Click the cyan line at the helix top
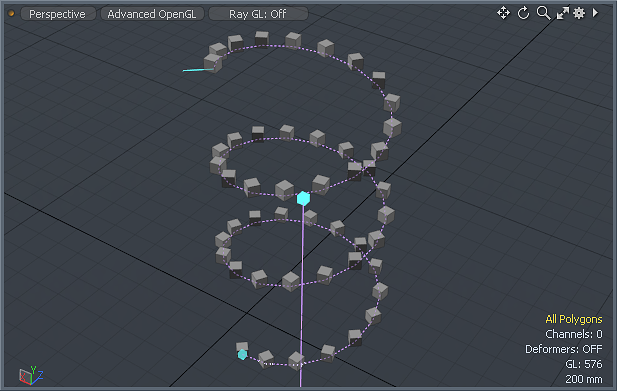Image resolution: width=617 pixels, height=391 pixels. (198, 70)
